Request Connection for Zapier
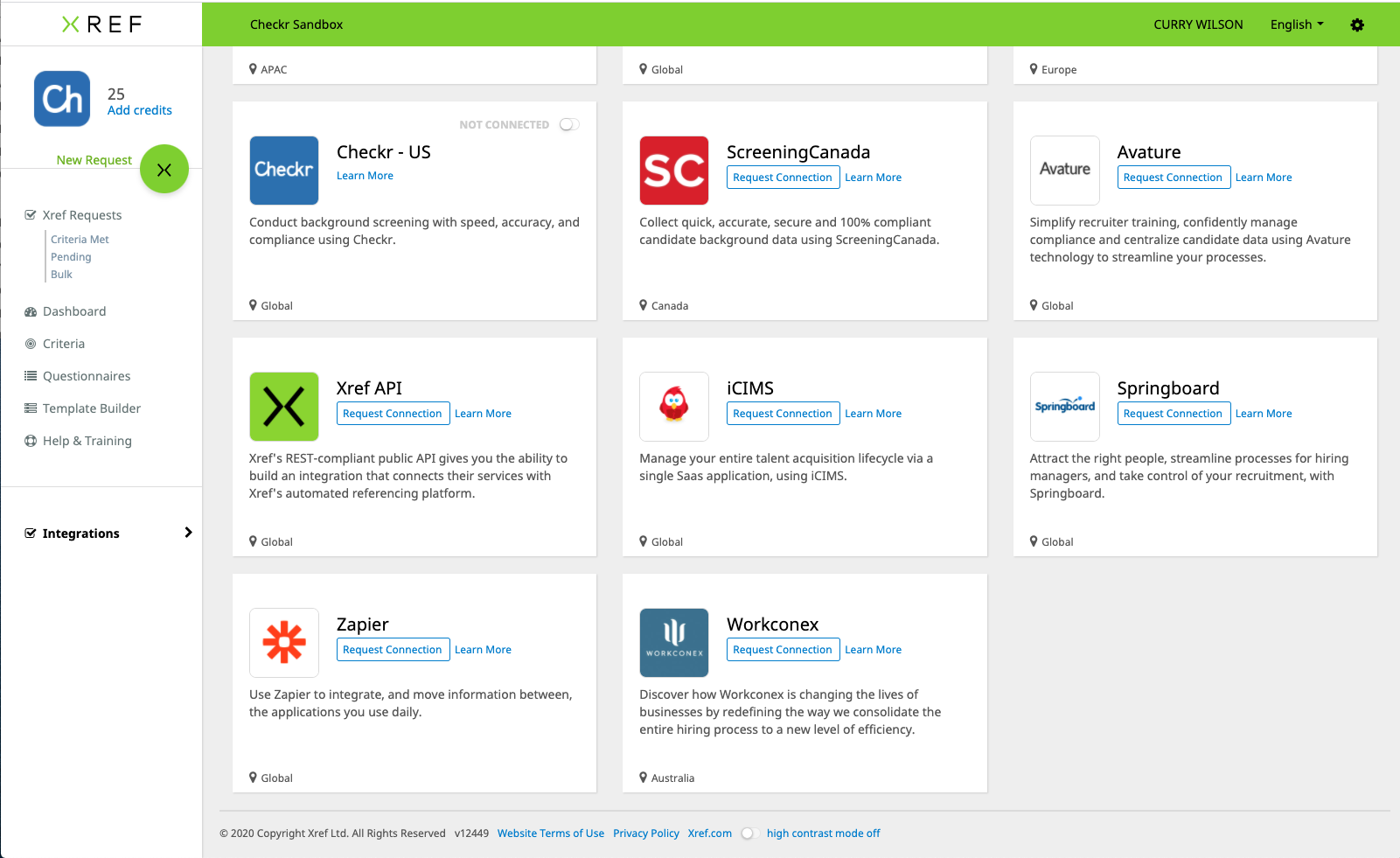The height and width of the screenshot is (858, 1400). [x=393, y=650]
